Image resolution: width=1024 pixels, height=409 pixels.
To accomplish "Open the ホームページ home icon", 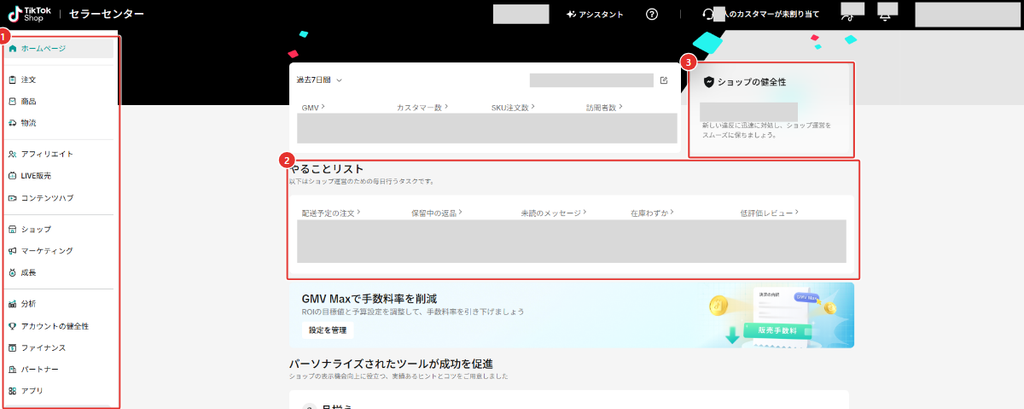I will [x=12, y=48].
